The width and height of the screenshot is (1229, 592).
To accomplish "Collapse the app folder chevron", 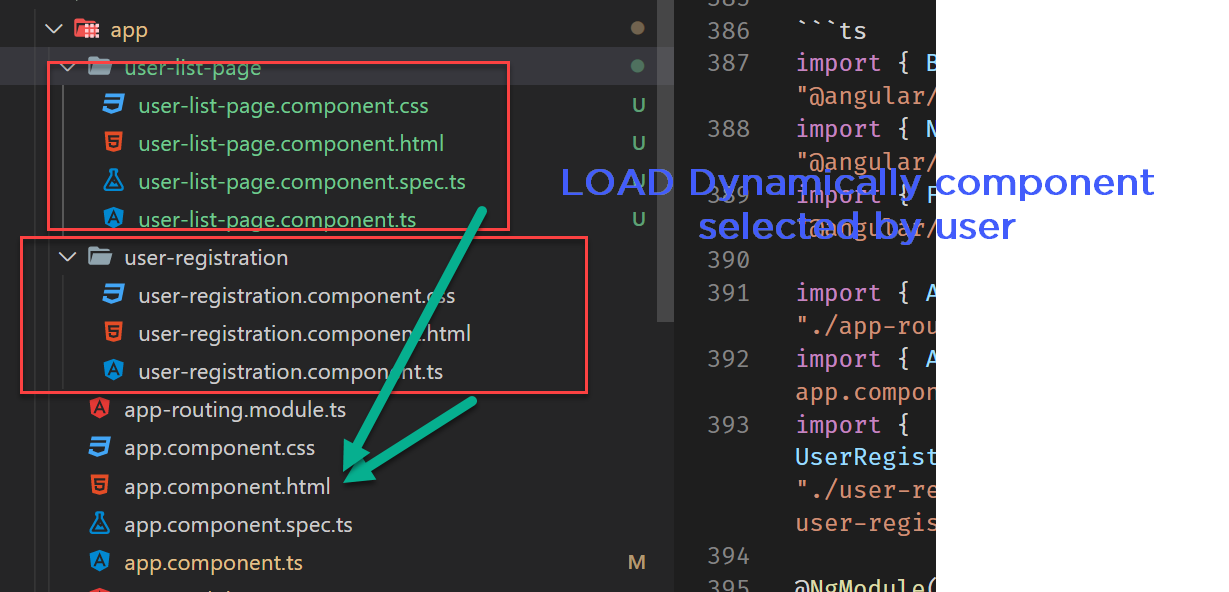I will click(x=54, y=30).
